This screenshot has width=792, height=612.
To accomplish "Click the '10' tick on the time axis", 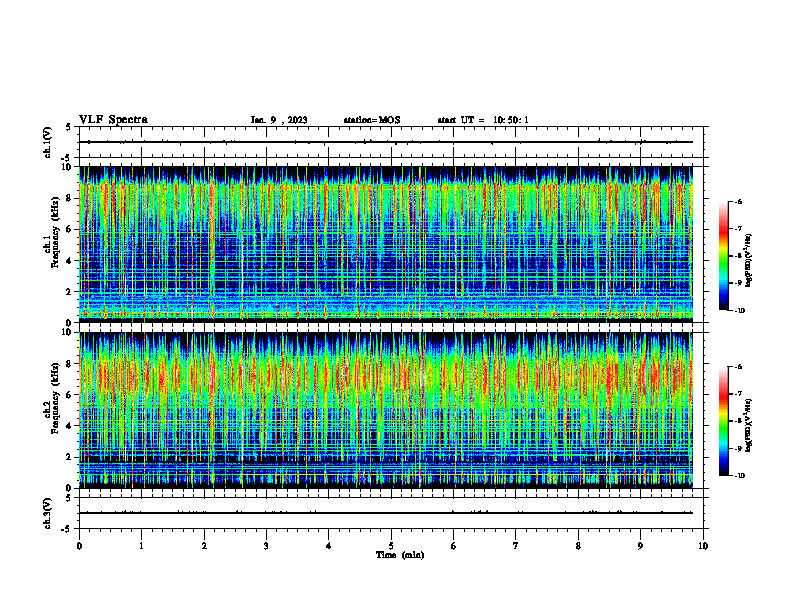I will pyautogui.click(x=703, y=546).
